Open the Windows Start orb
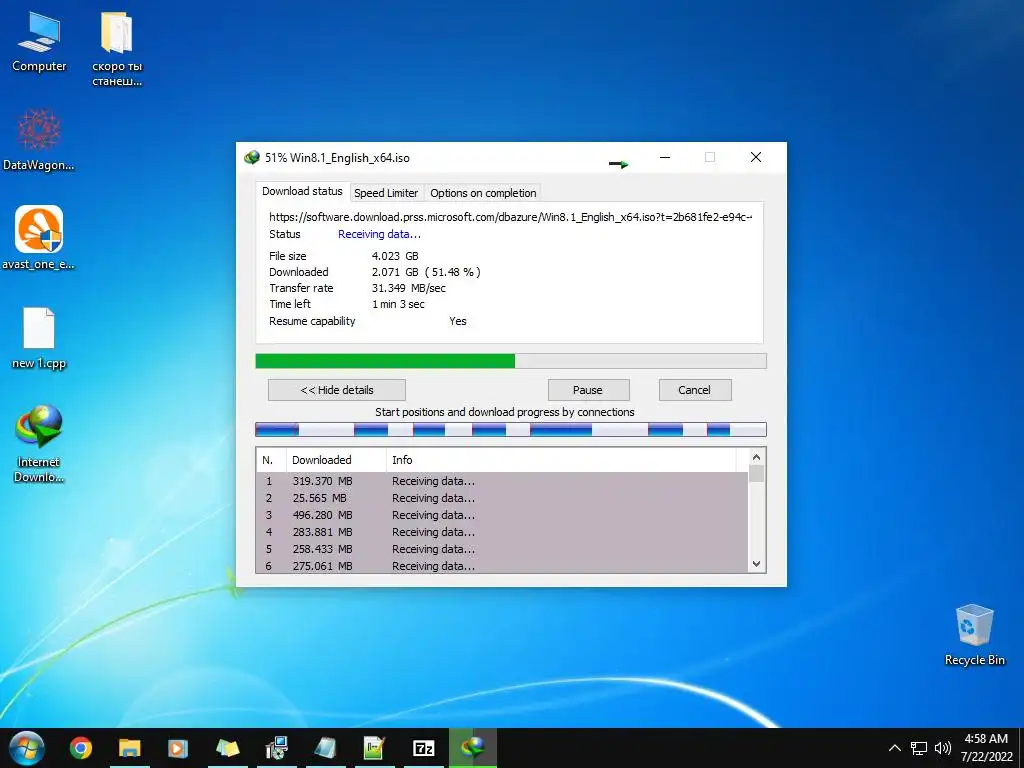1024x768 pixels. (x=27, y=748)
